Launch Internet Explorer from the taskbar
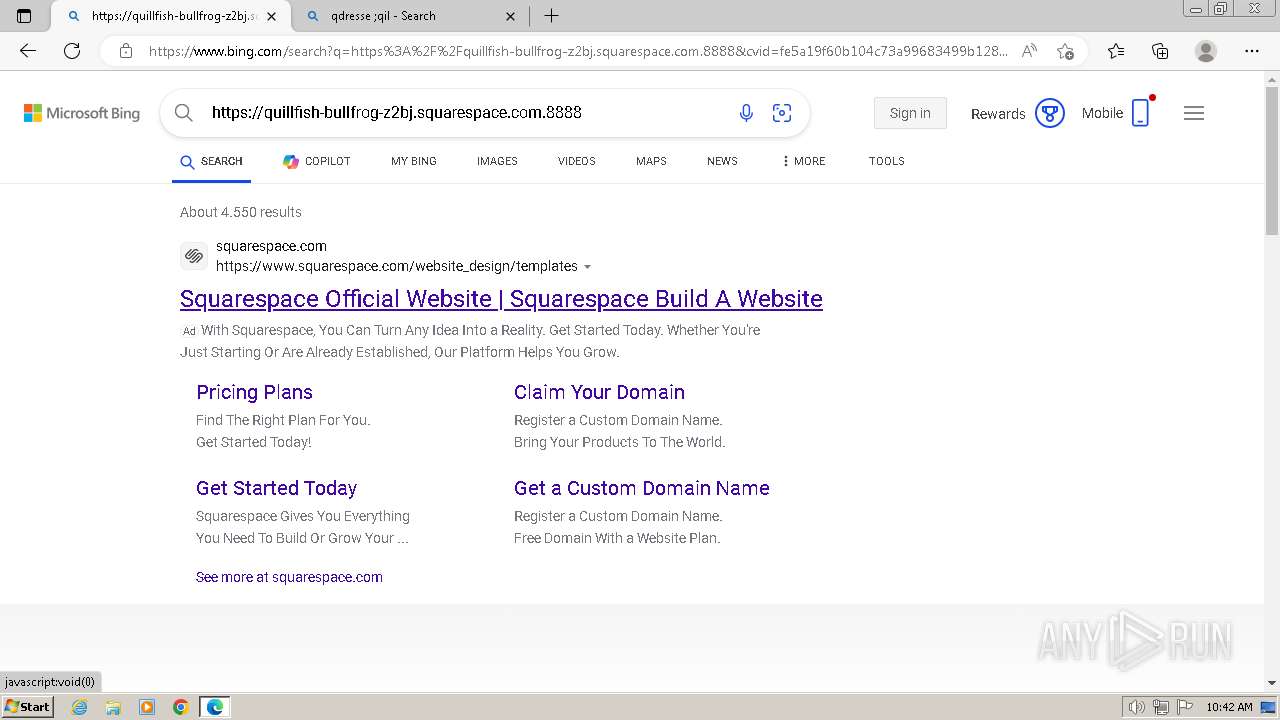Viewport: 1280px width, 720px height. 79,707
